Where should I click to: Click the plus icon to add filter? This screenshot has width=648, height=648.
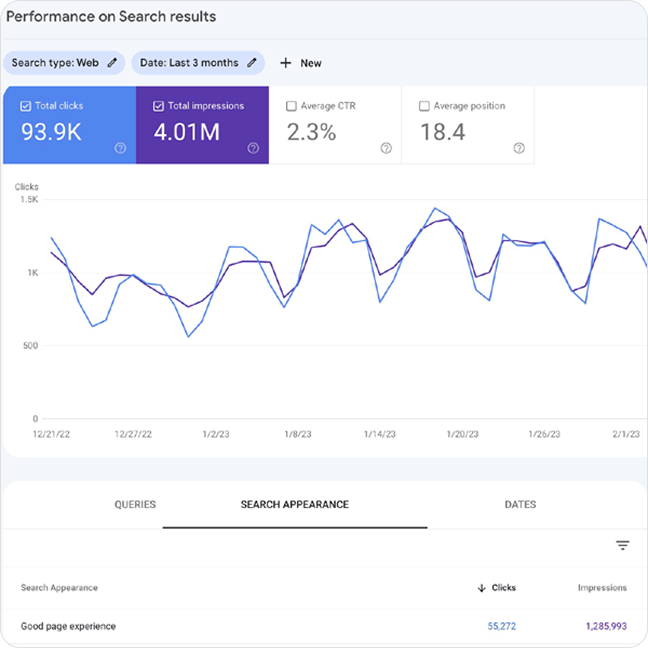[x=286, y=63]
